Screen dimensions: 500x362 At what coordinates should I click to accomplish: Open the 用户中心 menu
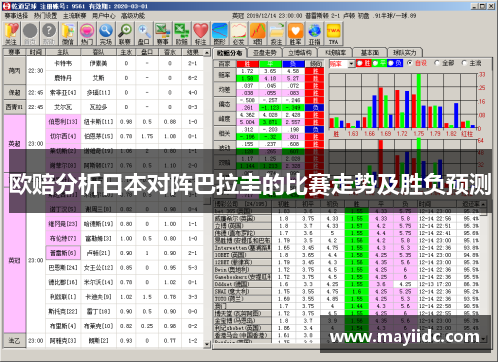(x=104, y=16)
